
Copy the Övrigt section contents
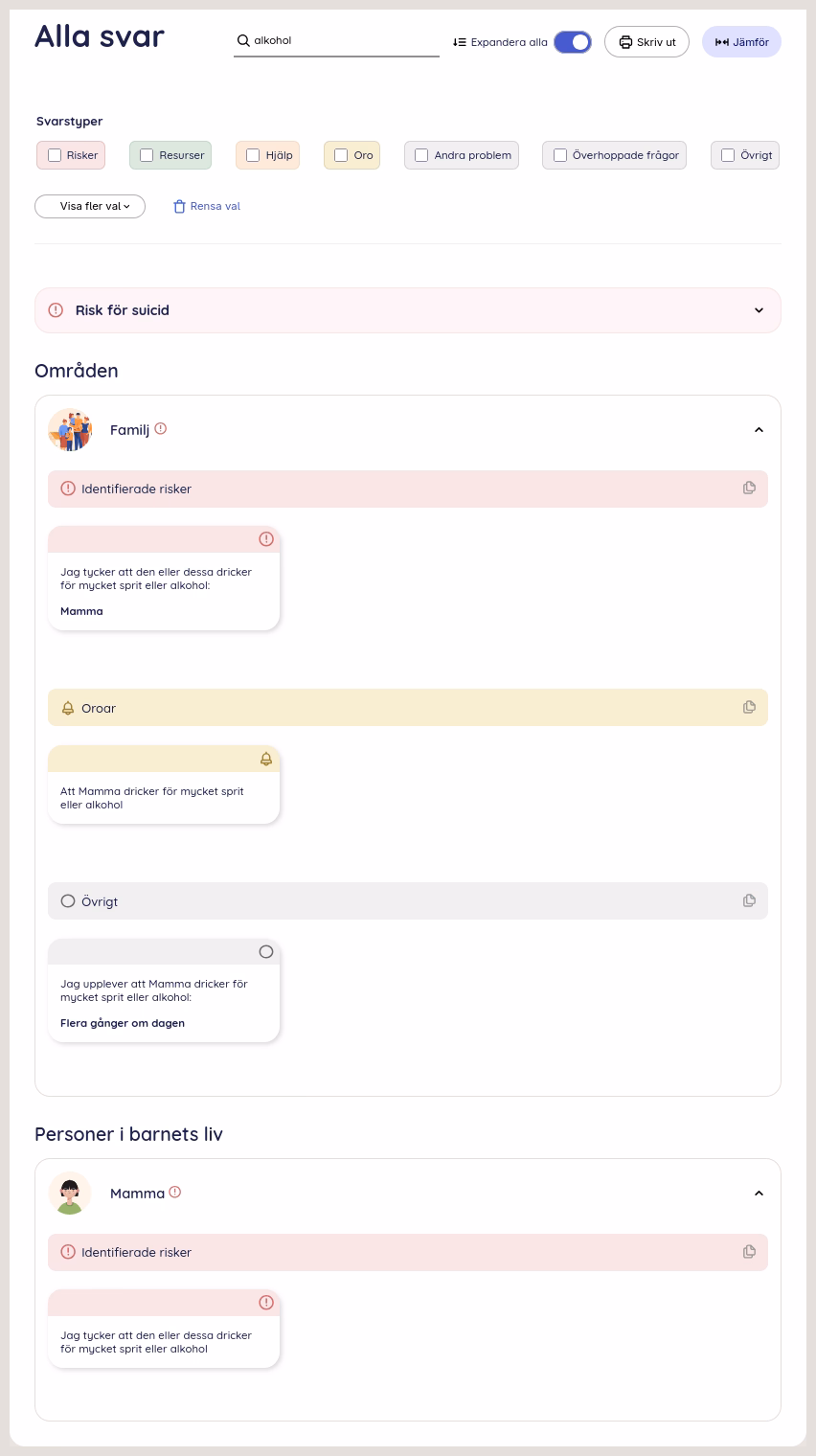click(749, 900)
